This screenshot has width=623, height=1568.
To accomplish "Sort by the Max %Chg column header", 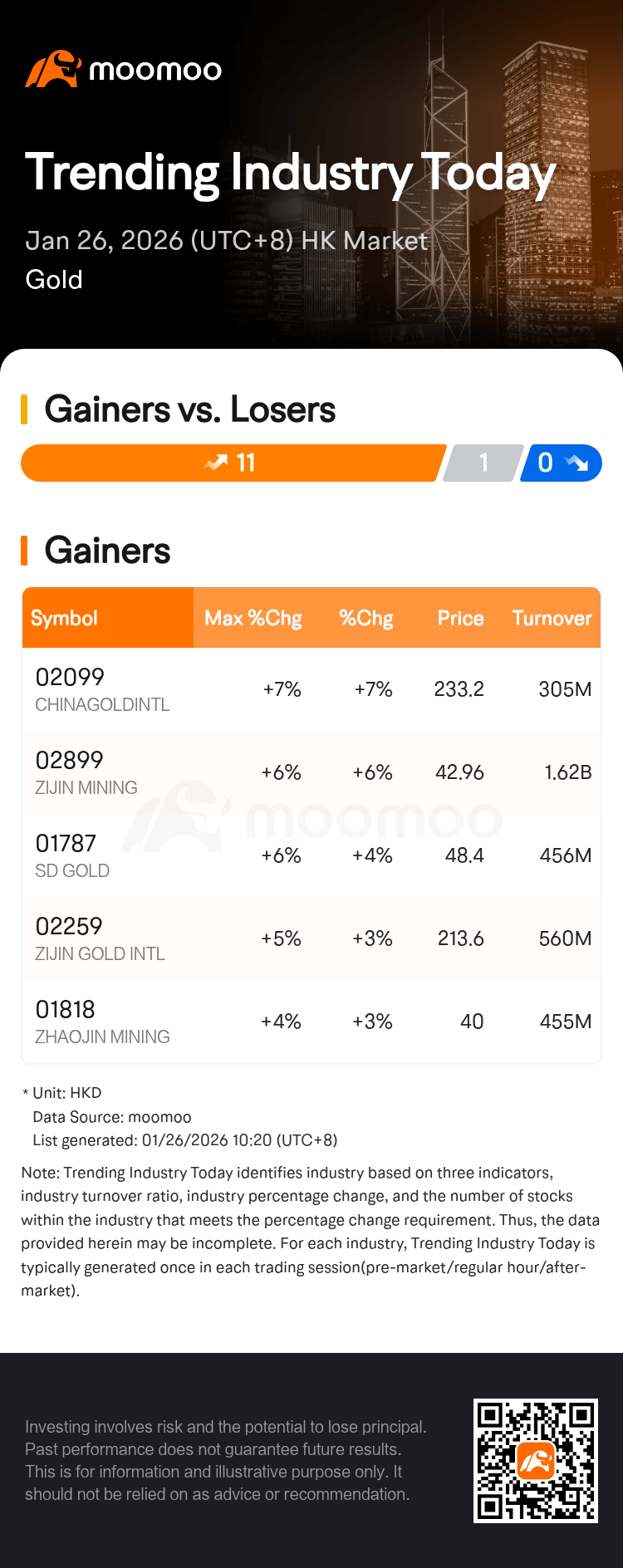I will click(x=253, y=618).
